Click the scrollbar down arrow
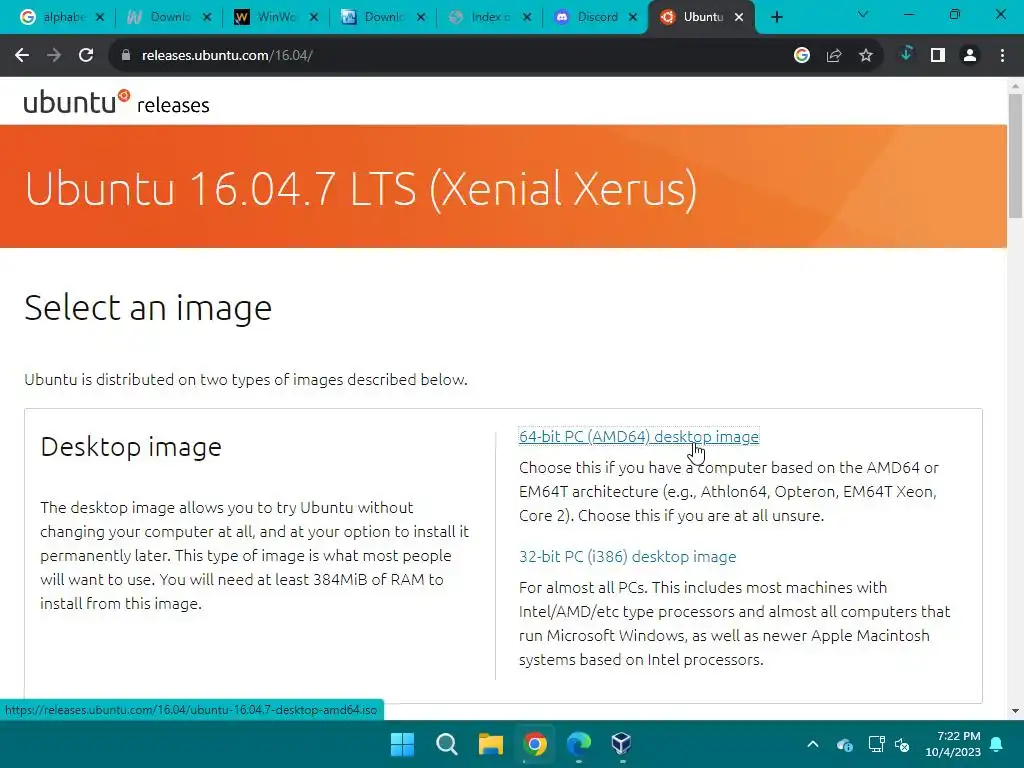Screen dimensions: 1024x768 1015,711
